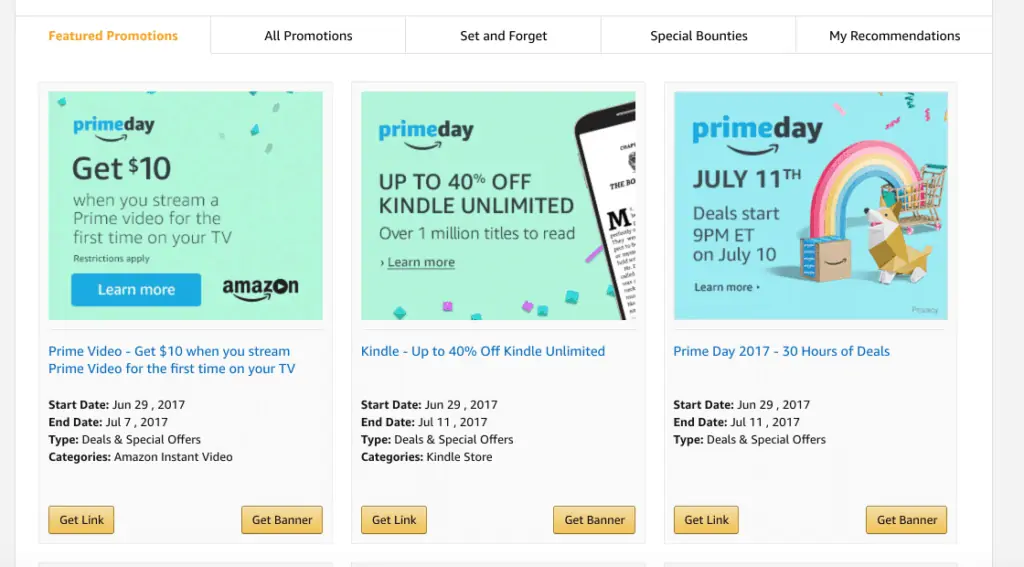The width and height of the screenshot is (1024, 567).
Task: Go to the My Recommendations tab
Action: click(894, 36)
